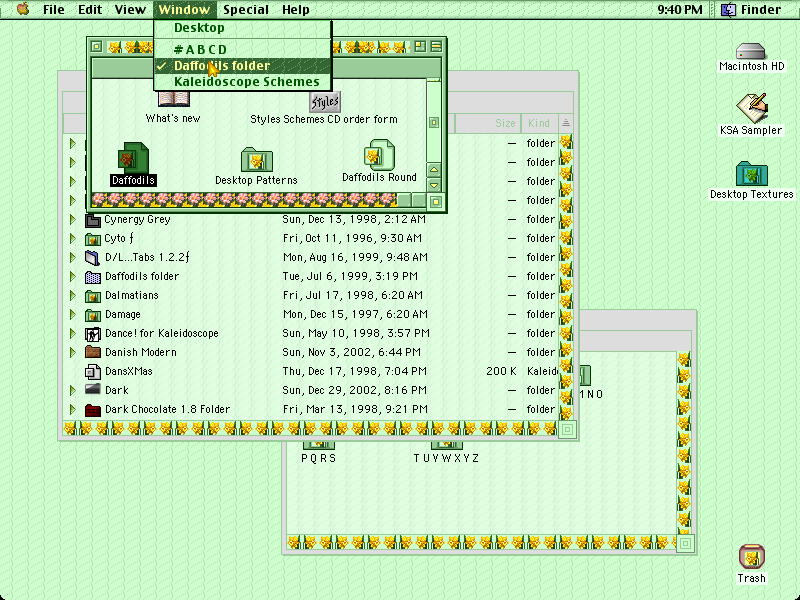Expand the Cyto ƒ folder triangle
The height and width of the screenshot is (600, 800).
72,239
